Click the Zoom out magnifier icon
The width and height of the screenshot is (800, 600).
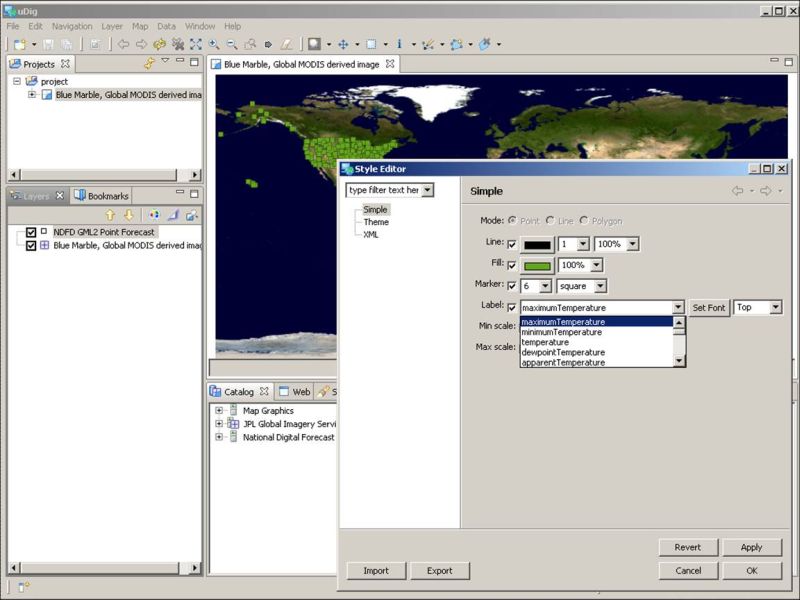click(232, 44)
